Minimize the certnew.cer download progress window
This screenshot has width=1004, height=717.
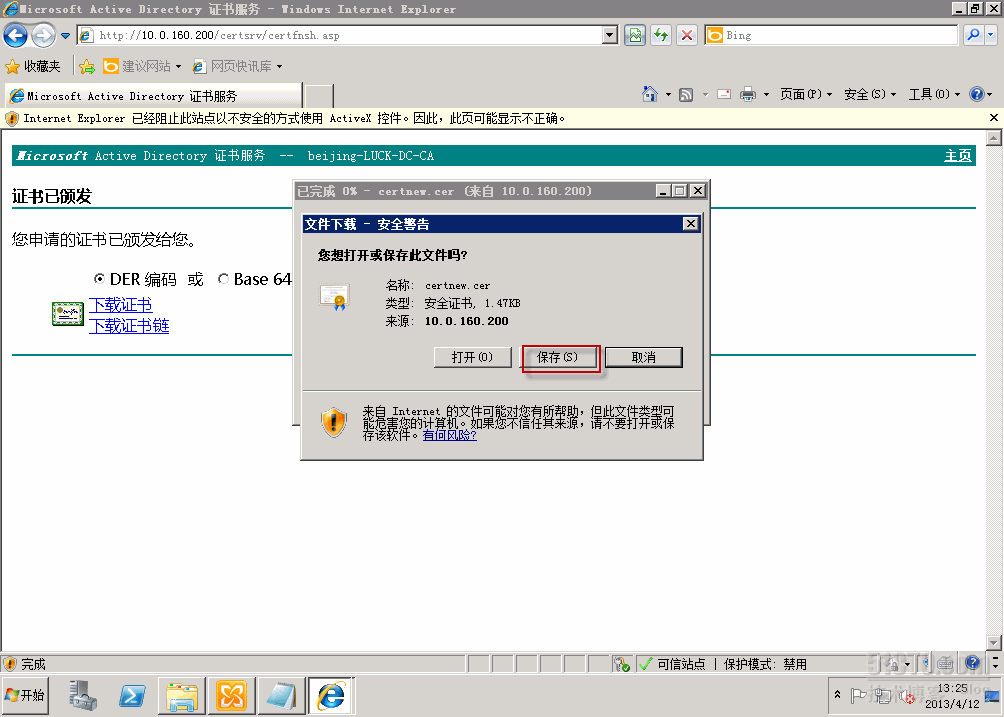click(663, 191)
